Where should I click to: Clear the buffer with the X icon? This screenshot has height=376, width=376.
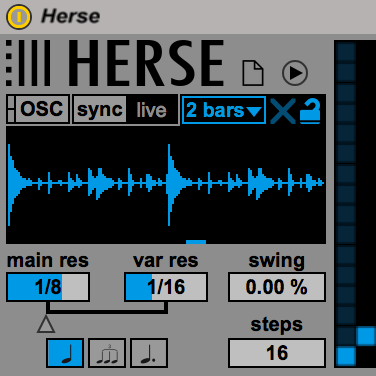[x=283, y=111]
